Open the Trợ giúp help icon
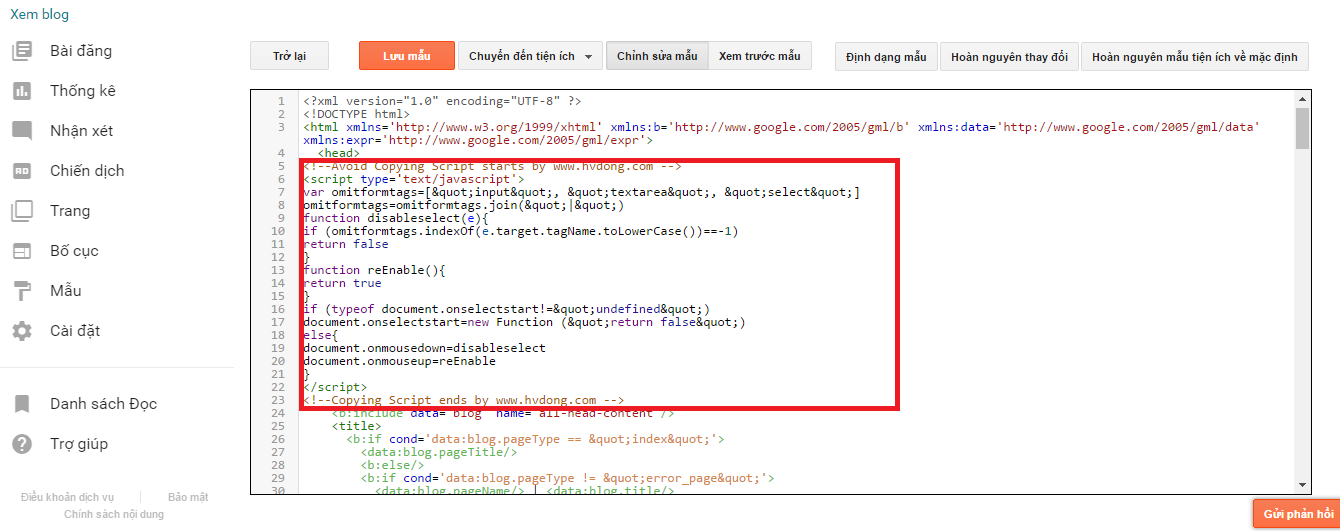This screenshot has height=531, width=1340. pyautogui.click(x=21, y=444)
